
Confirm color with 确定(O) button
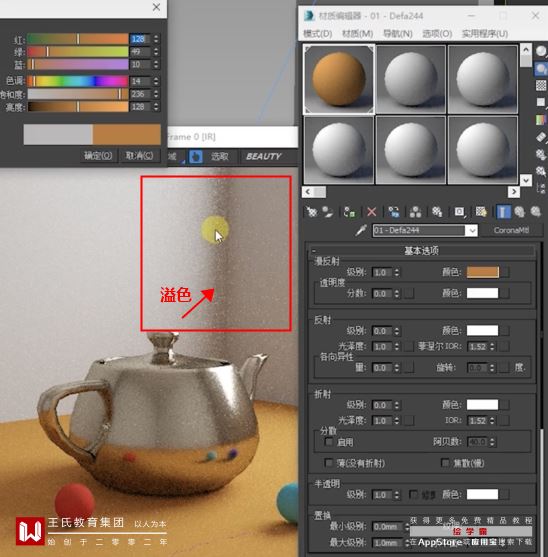(98, 156)
